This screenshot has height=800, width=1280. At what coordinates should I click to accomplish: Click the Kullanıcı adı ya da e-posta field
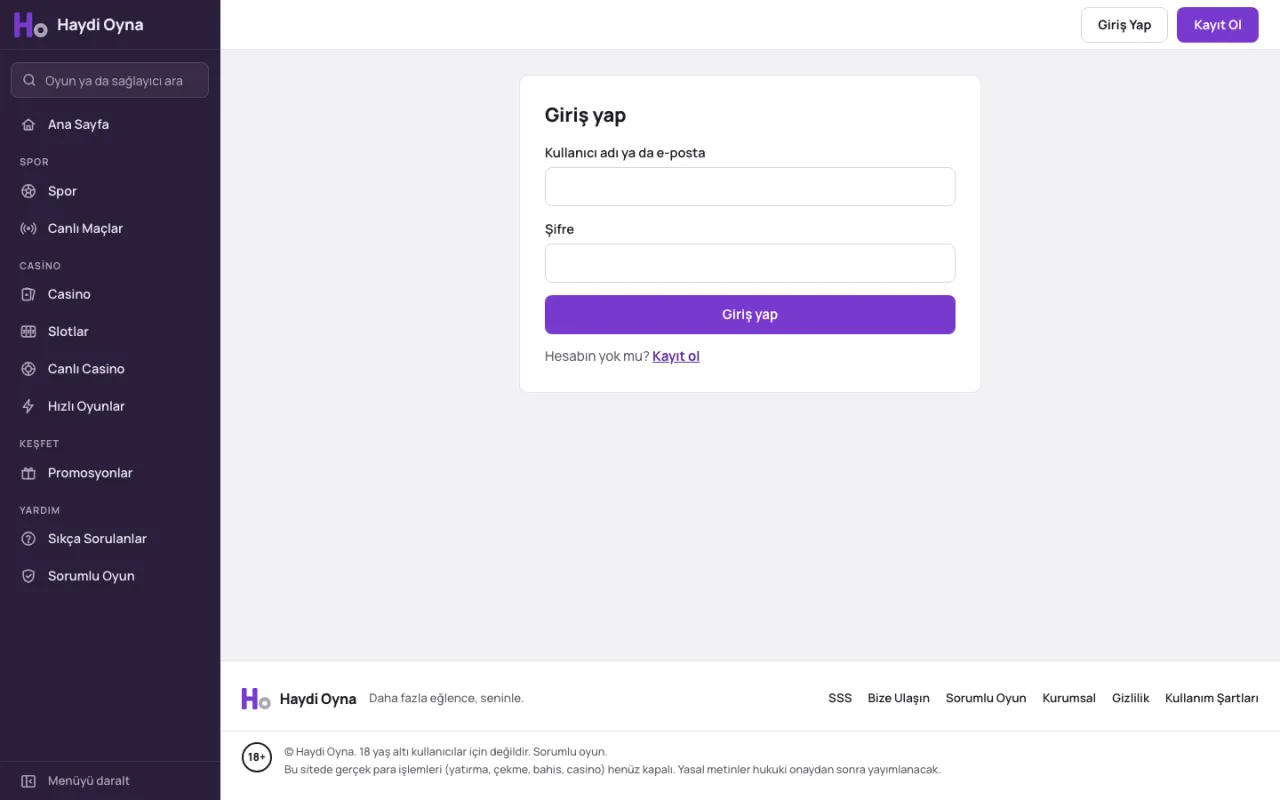click(750, 187)
